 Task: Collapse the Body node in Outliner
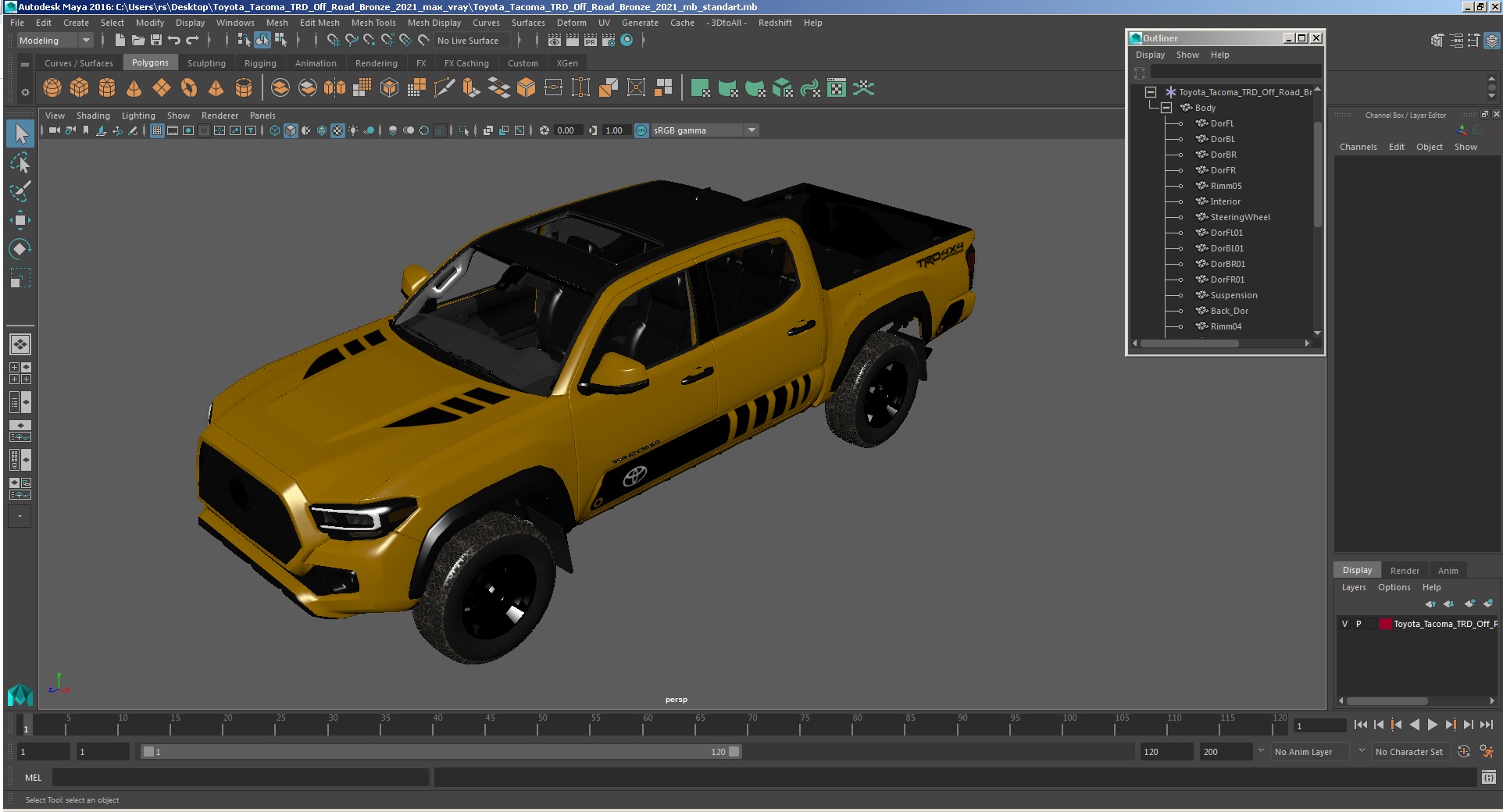tap(1166, 108)
